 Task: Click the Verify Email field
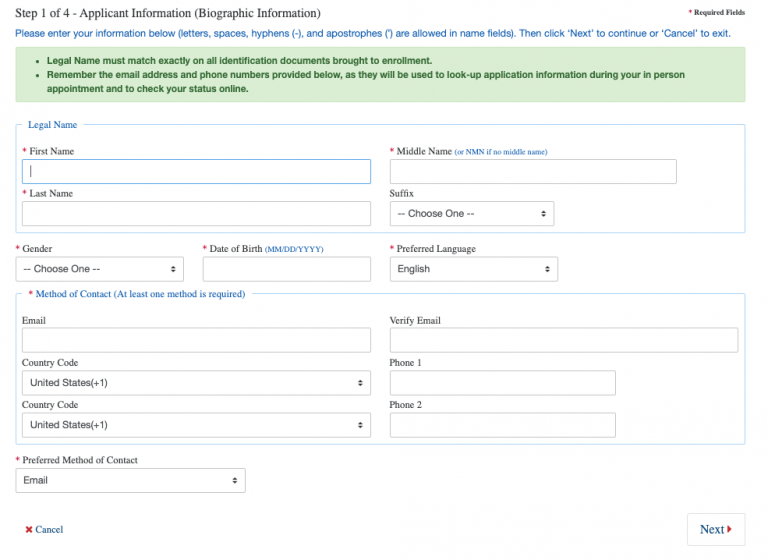click(563, 340)
